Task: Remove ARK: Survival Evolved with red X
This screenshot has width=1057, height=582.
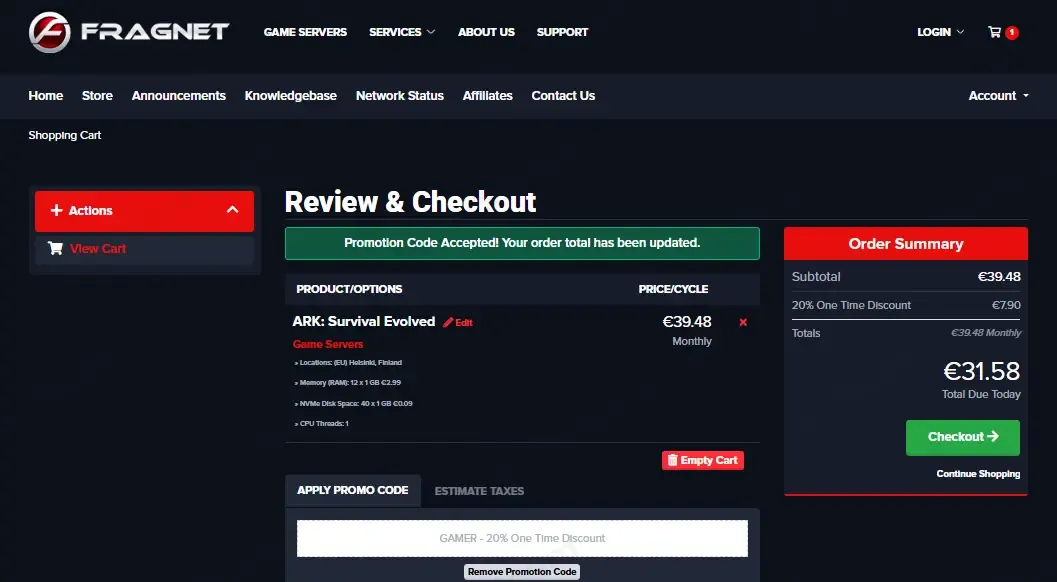Action: [743, 322]
